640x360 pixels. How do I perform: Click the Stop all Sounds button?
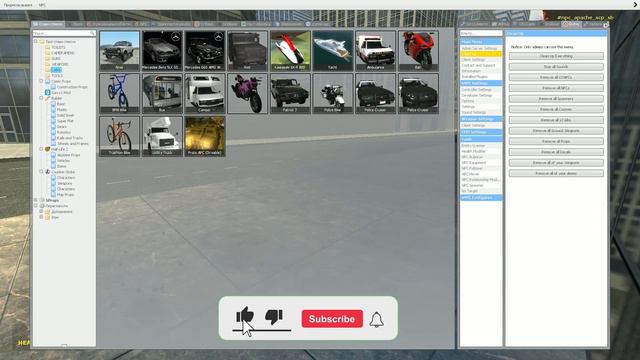tap(556, 67)
